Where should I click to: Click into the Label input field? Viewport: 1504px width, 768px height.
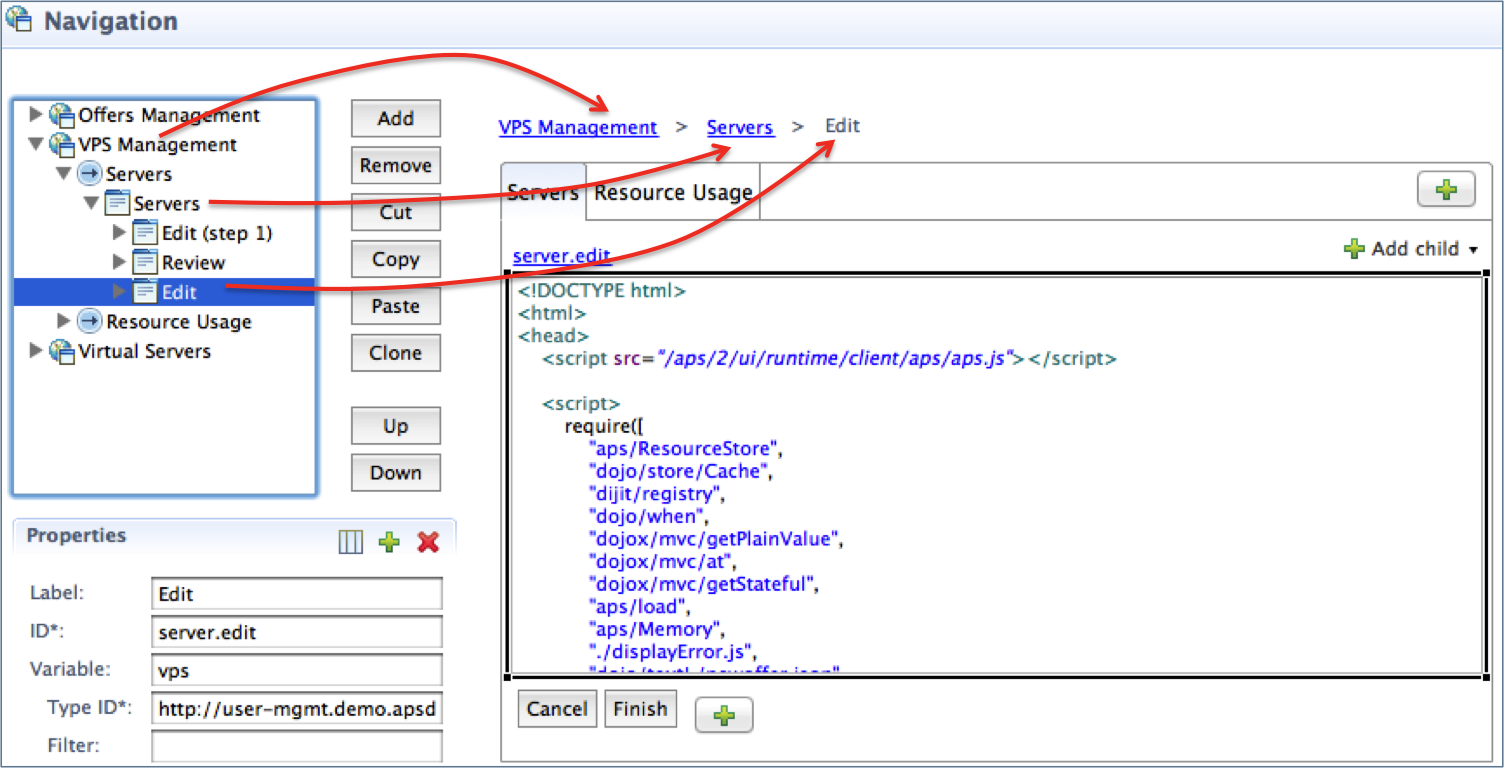tap(296, 594)
